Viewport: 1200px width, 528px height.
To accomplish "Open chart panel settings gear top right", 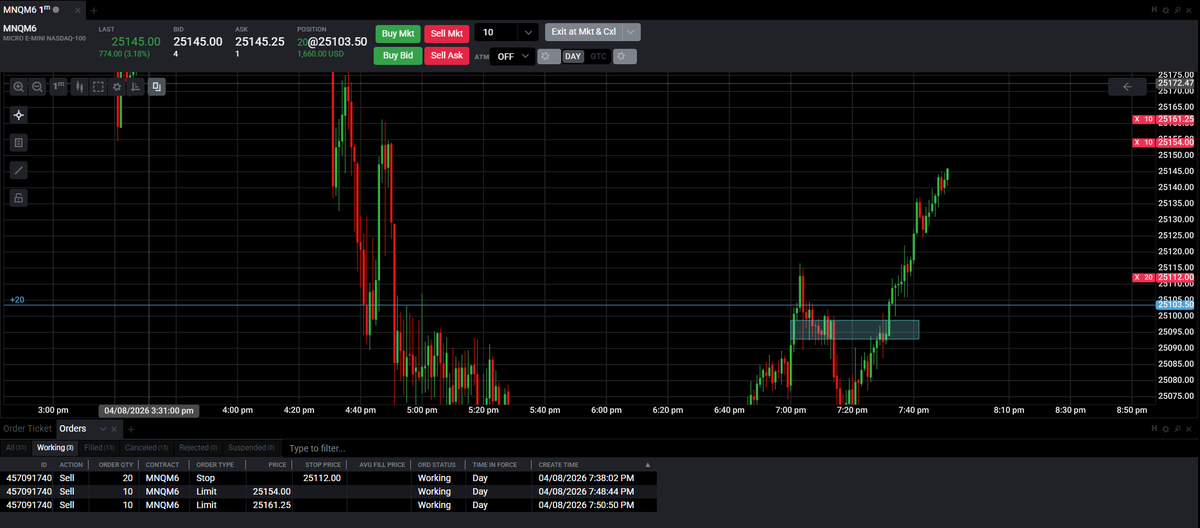I will pos(1166,9).
